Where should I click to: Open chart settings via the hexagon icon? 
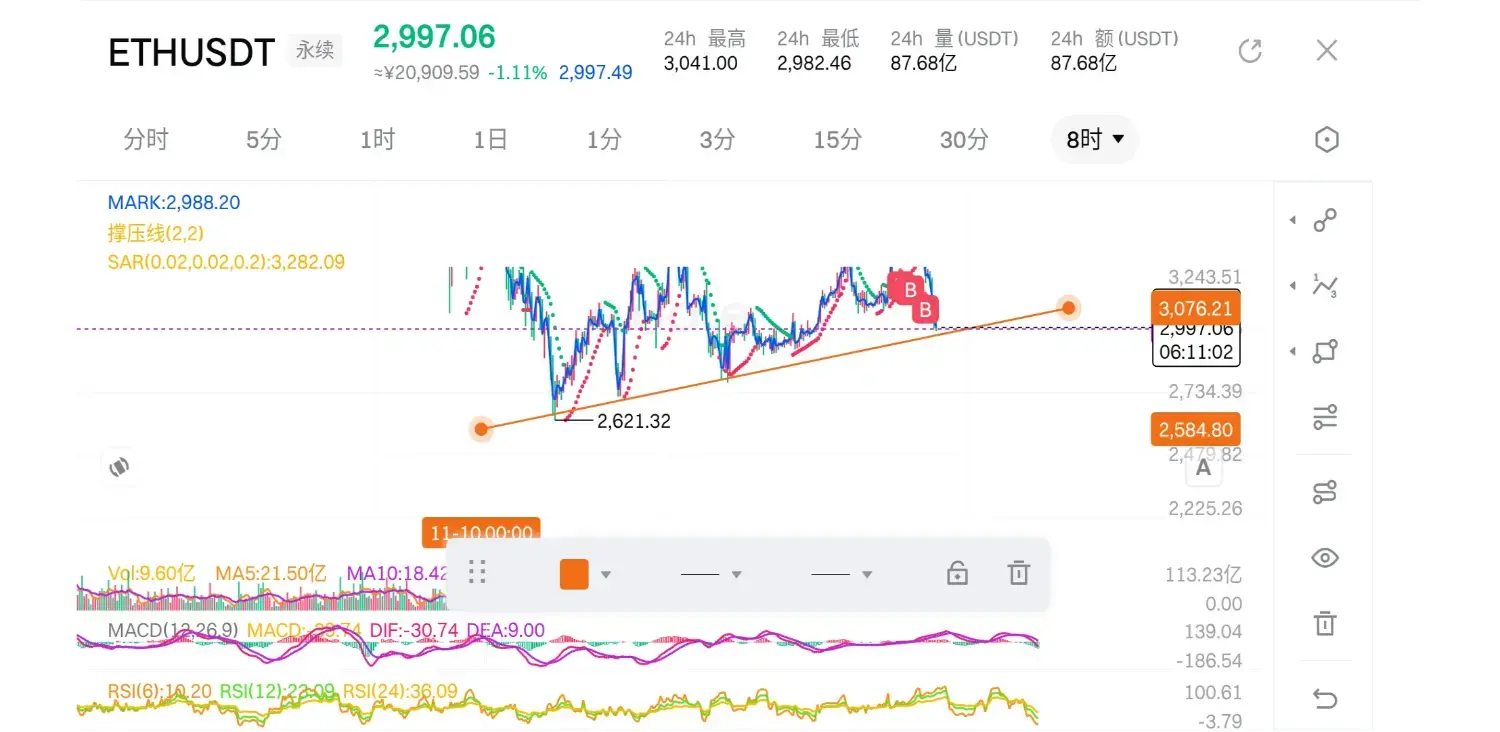(x=1326, y=139)
